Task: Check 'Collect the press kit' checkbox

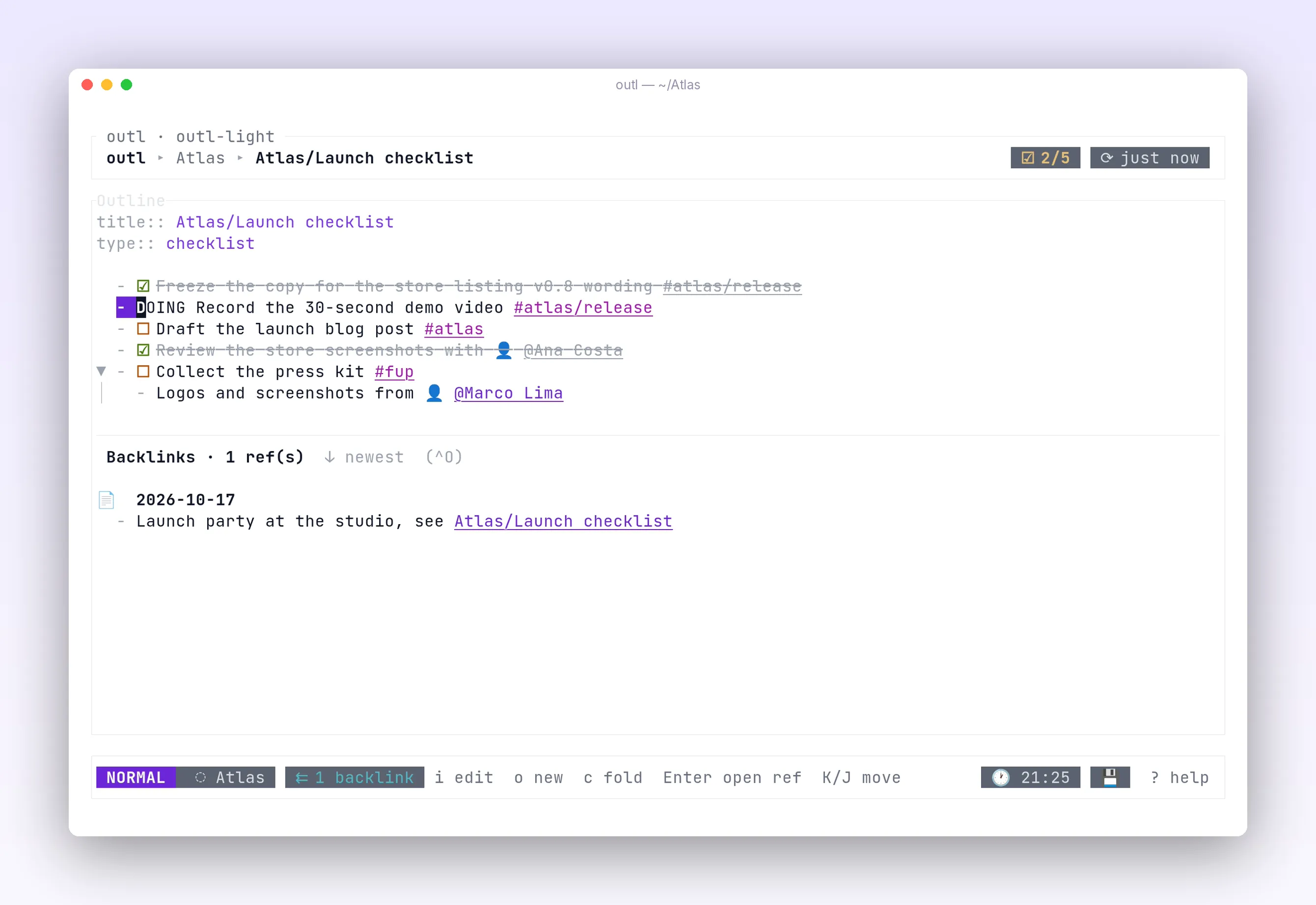Action: [143, 372]
